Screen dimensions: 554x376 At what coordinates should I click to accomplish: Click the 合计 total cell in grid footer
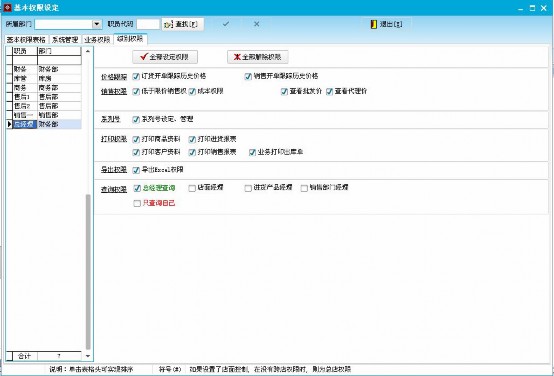pos(25,356)
